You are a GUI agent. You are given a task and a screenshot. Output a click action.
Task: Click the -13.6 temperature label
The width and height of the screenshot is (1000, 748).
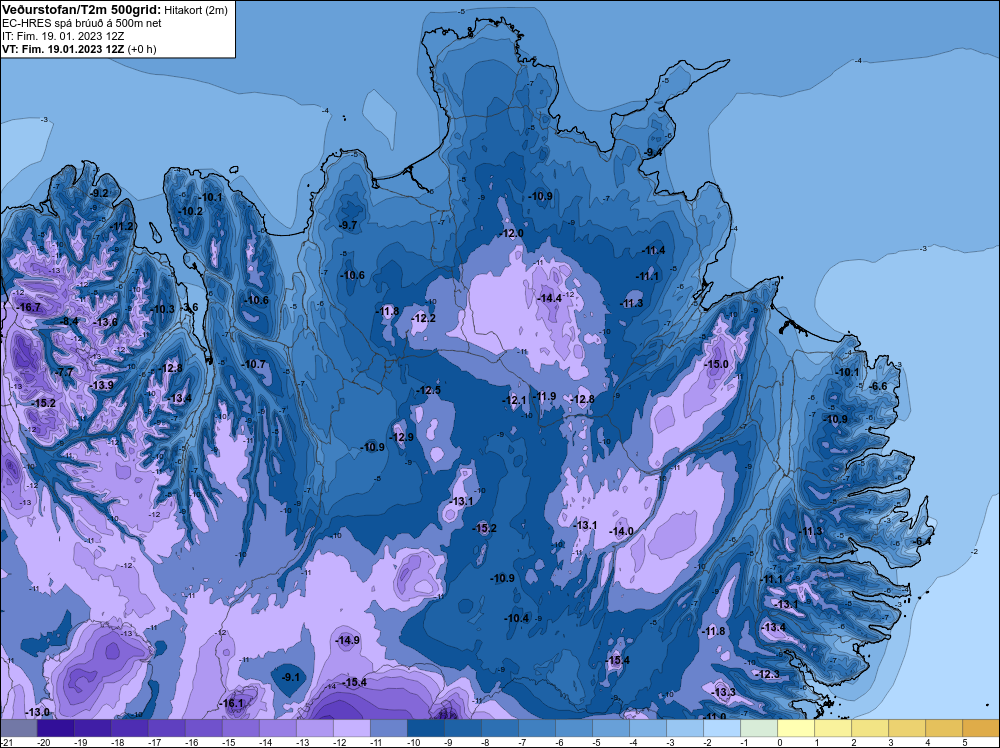107,322
